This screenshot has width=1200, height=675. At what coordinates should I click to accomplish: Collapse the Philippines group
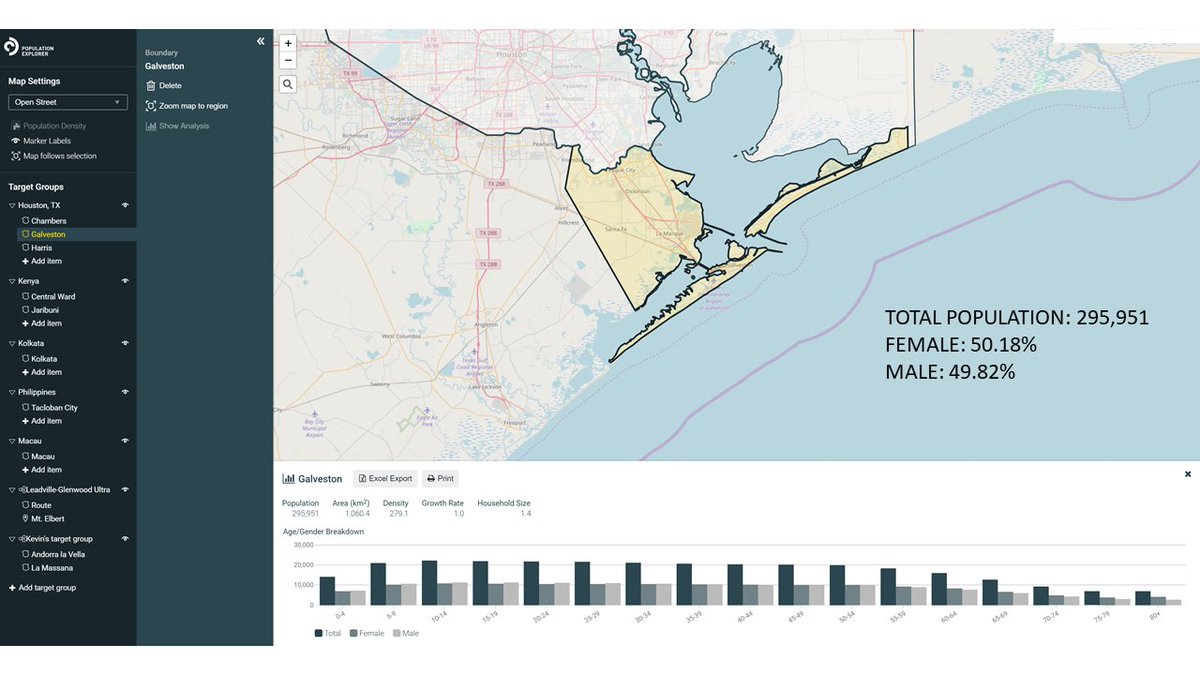[x=12, y=392]
